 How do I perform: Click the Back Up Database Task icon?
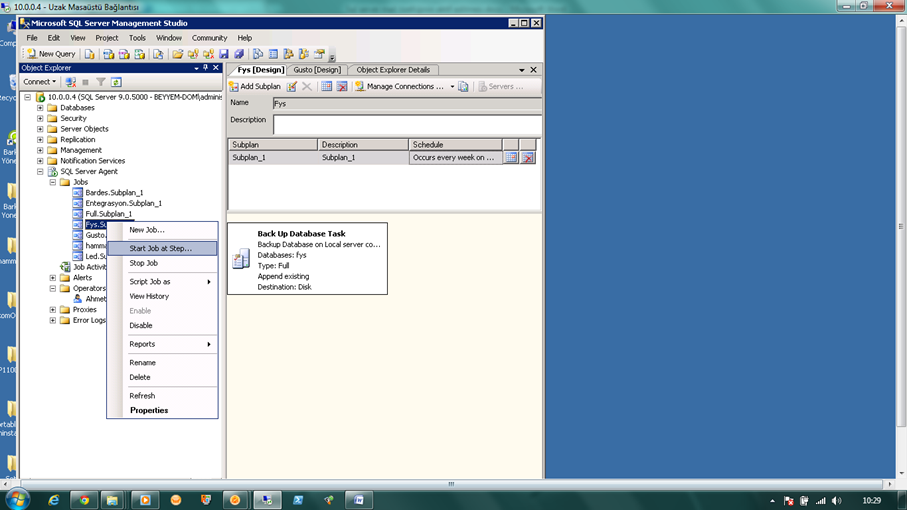(241, 260)
